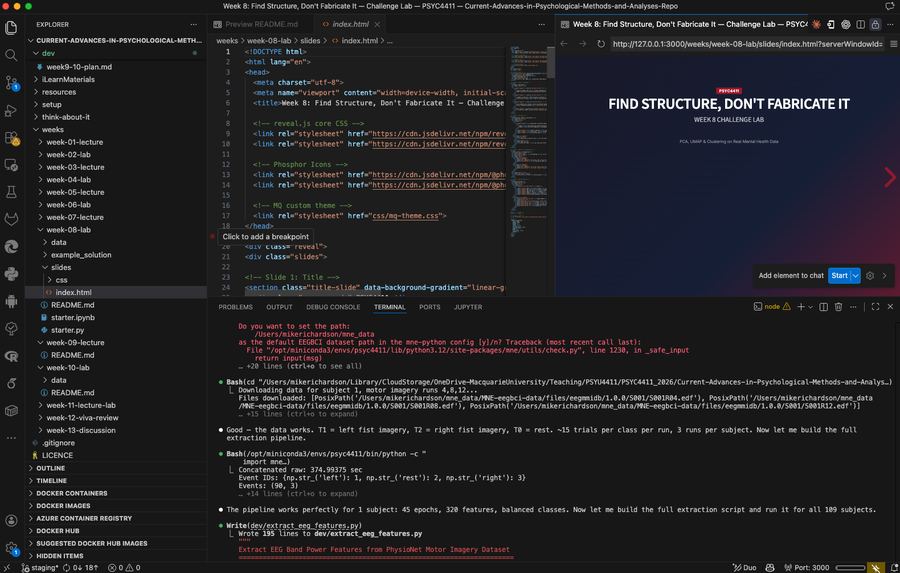This screenshot has height=573, width=900.
Task: Expand the DOCKER CONTAINERS section
Action: (x=71, y=493)
